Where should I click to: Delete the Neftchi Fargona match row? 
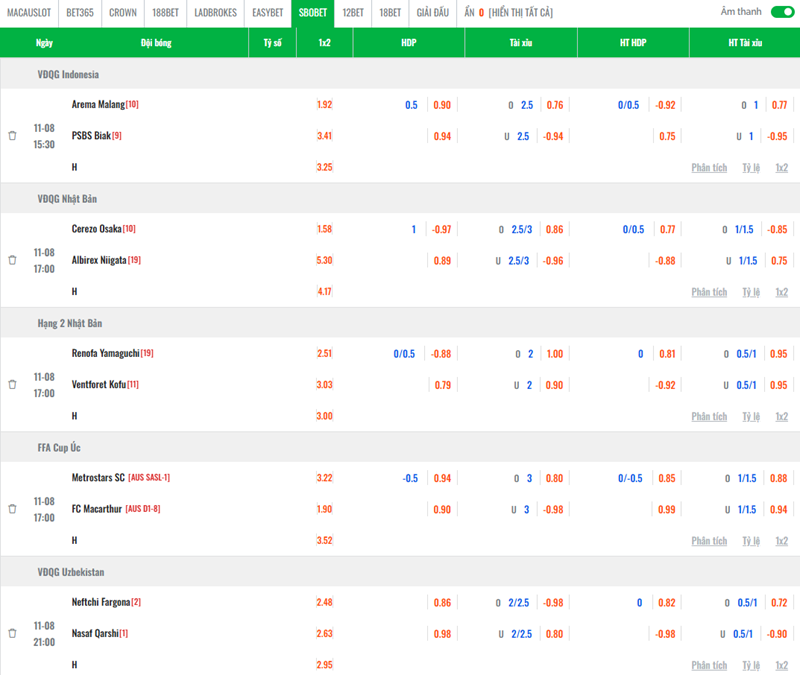tap(12, 634)
